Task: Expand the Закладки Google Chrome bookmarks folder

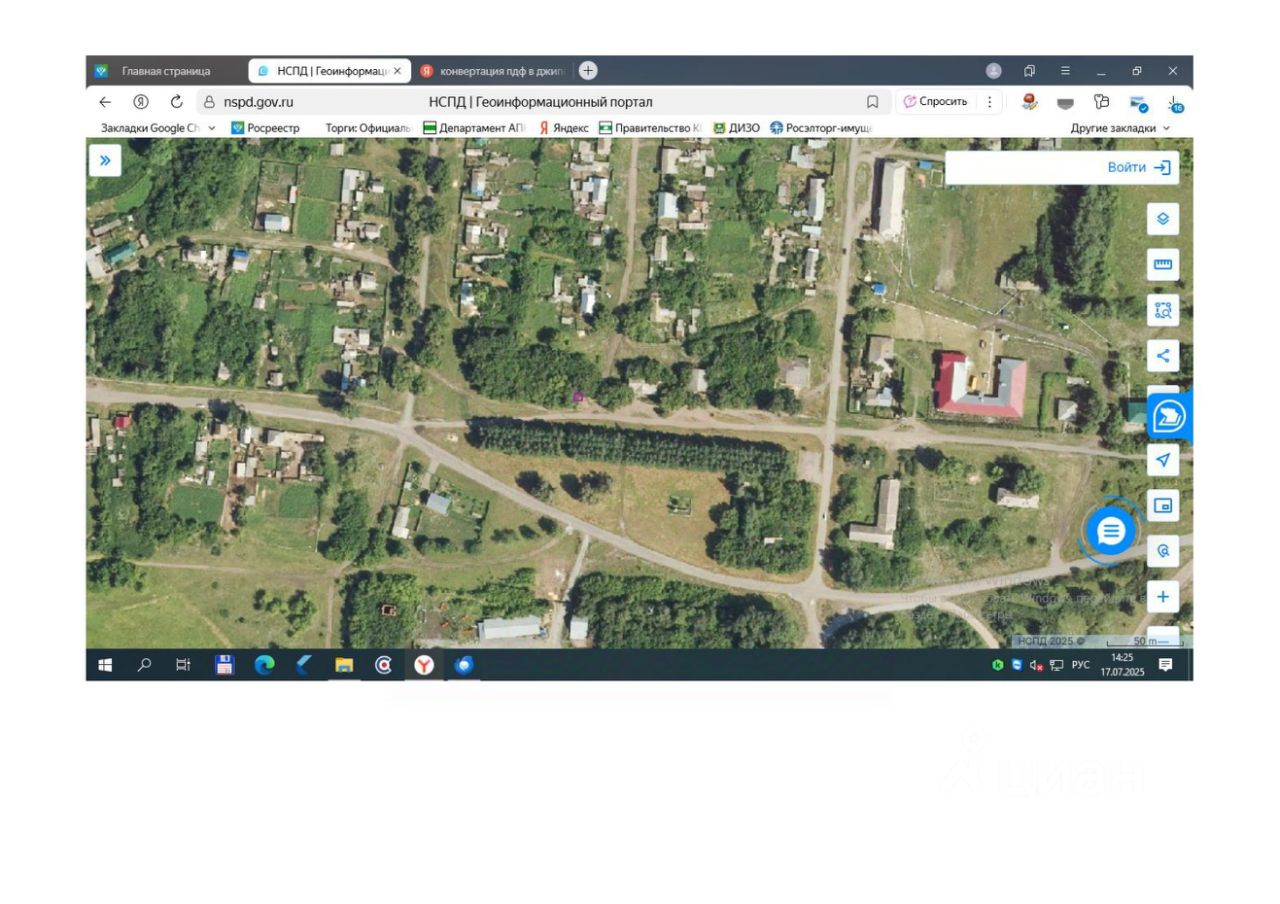Action: click(x=158, y=128)
